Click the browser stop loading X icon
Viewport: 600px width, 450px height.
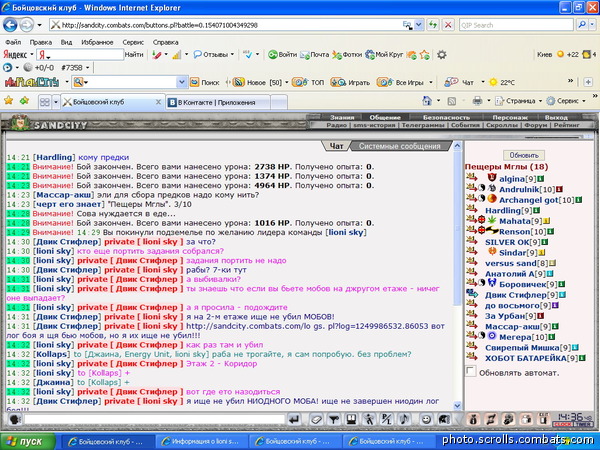[x=448, y=25]
